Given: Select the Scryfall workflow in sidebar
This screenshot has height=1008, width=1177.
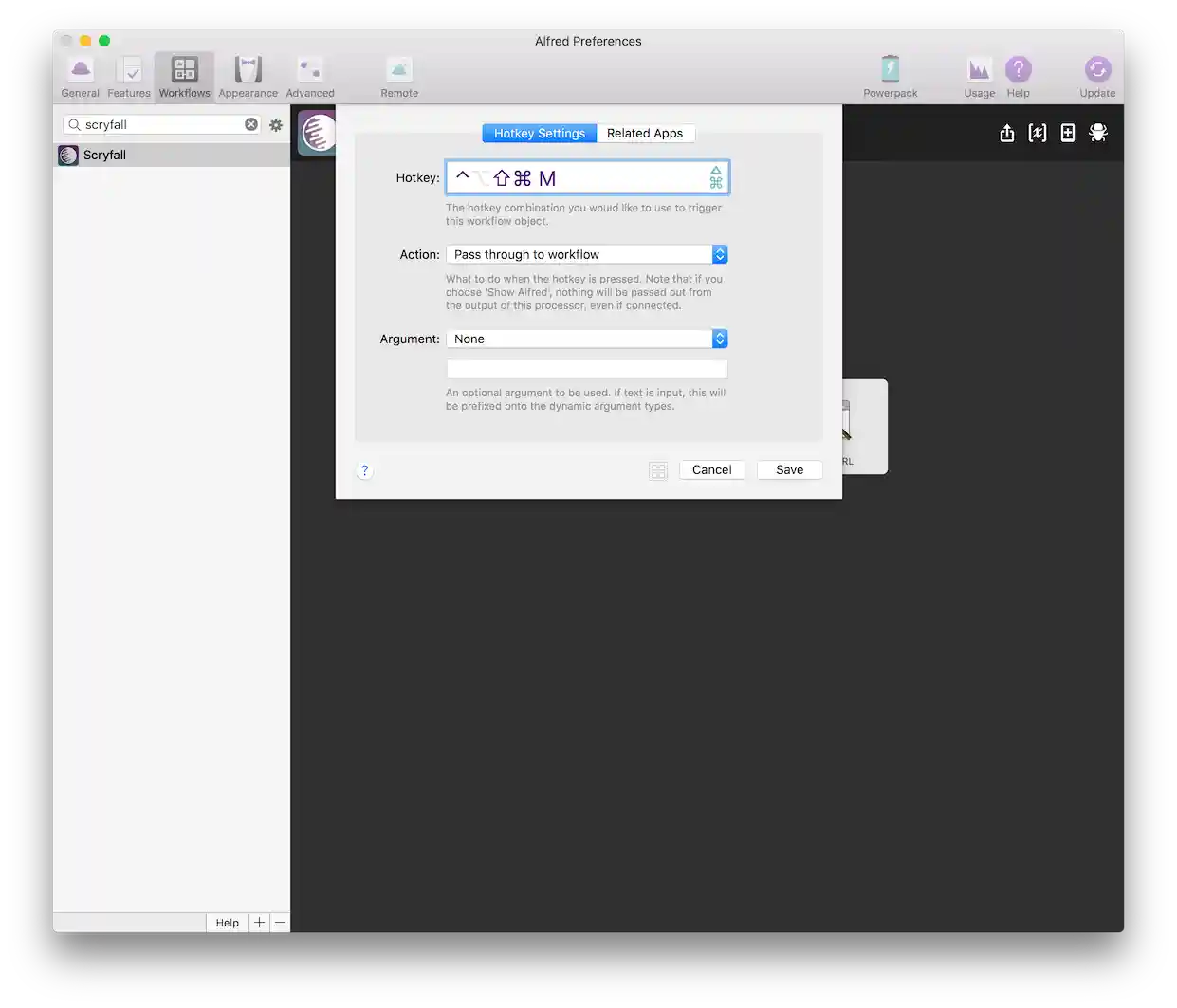Looking at the screenshot, I should point(104,155).
